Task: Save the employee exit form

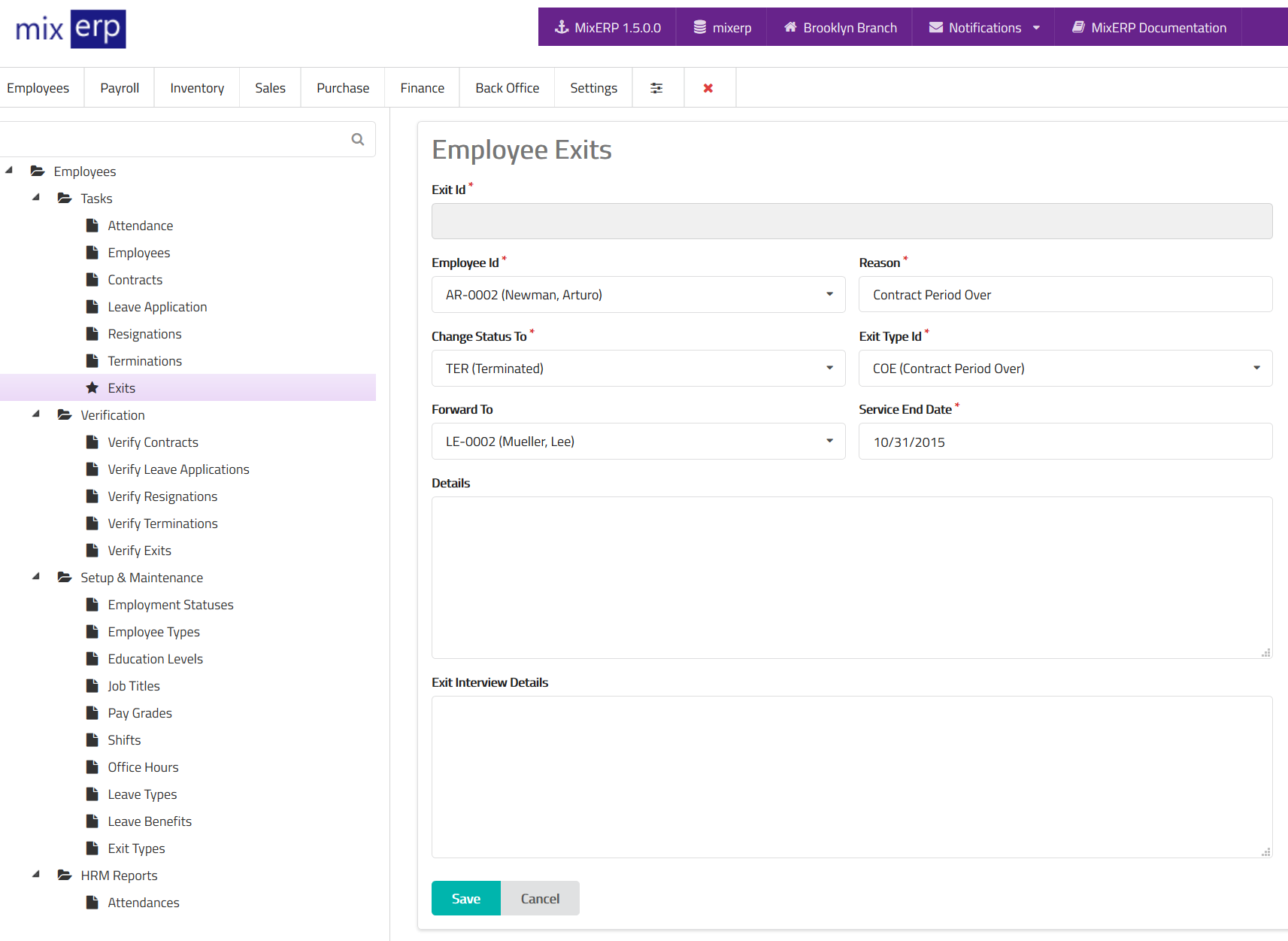Action: (466, 898)
